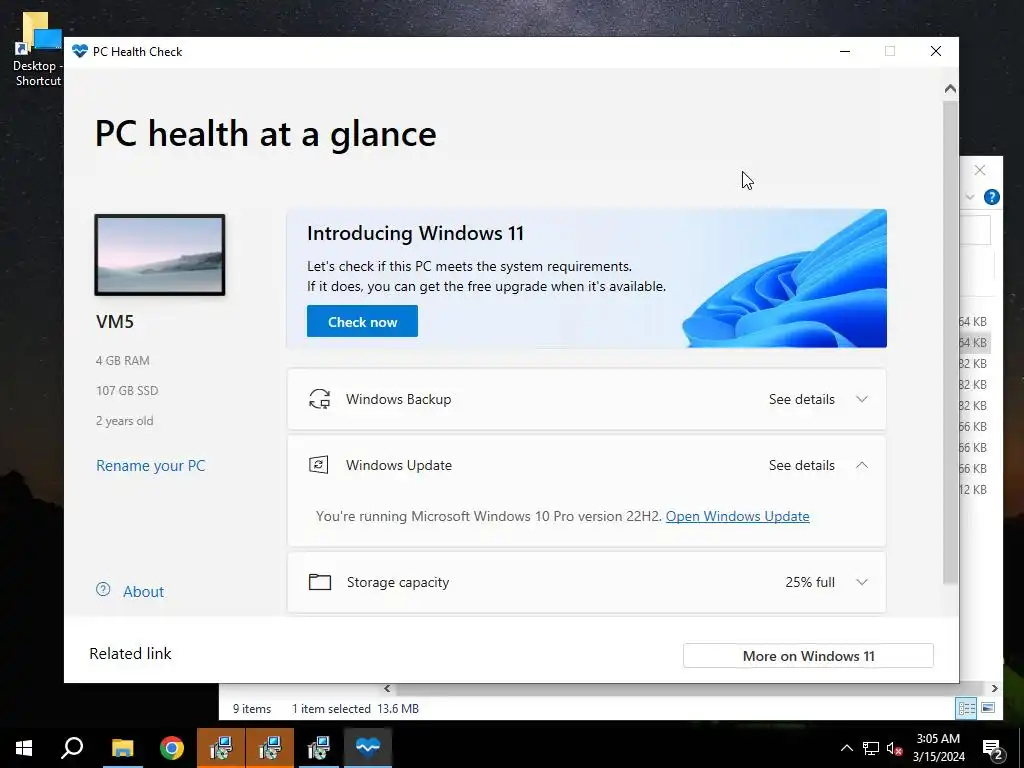Viewport: 1024px width, 768px height.
Task: Minimize the PC Health Check window
Action: tap(845, 52)
